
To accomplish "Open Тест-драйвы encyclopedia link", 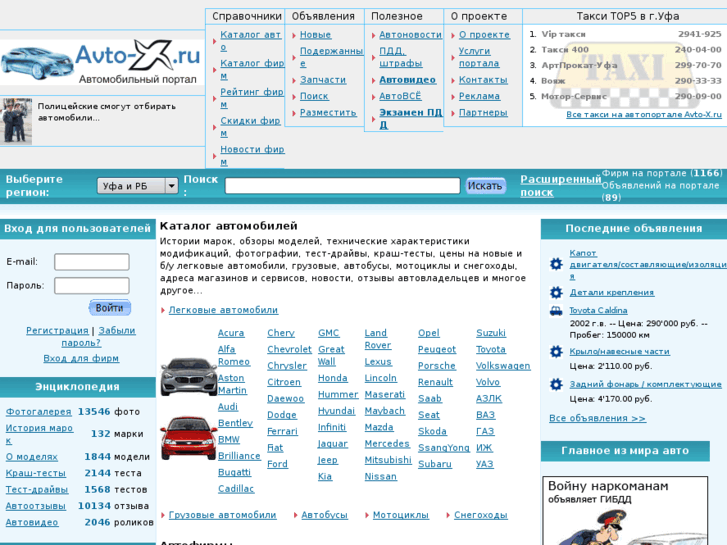I will click(x=37, y=490).
